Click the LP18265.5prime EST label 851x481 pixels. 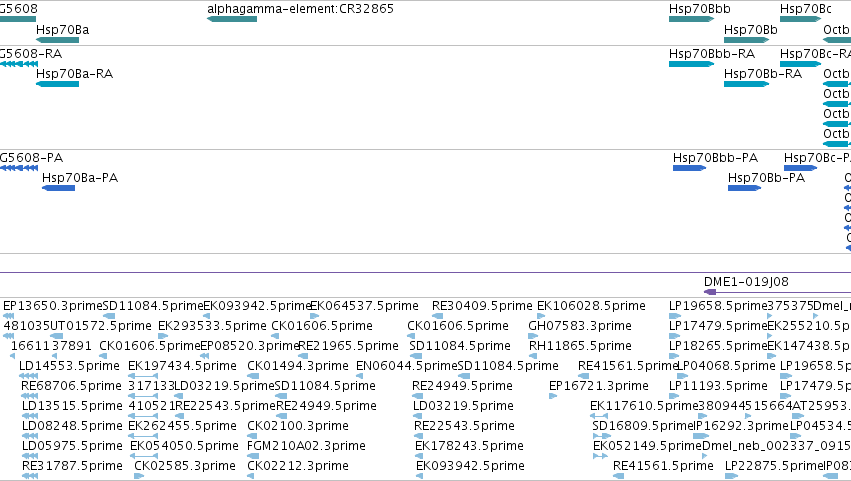coord(718,346)
